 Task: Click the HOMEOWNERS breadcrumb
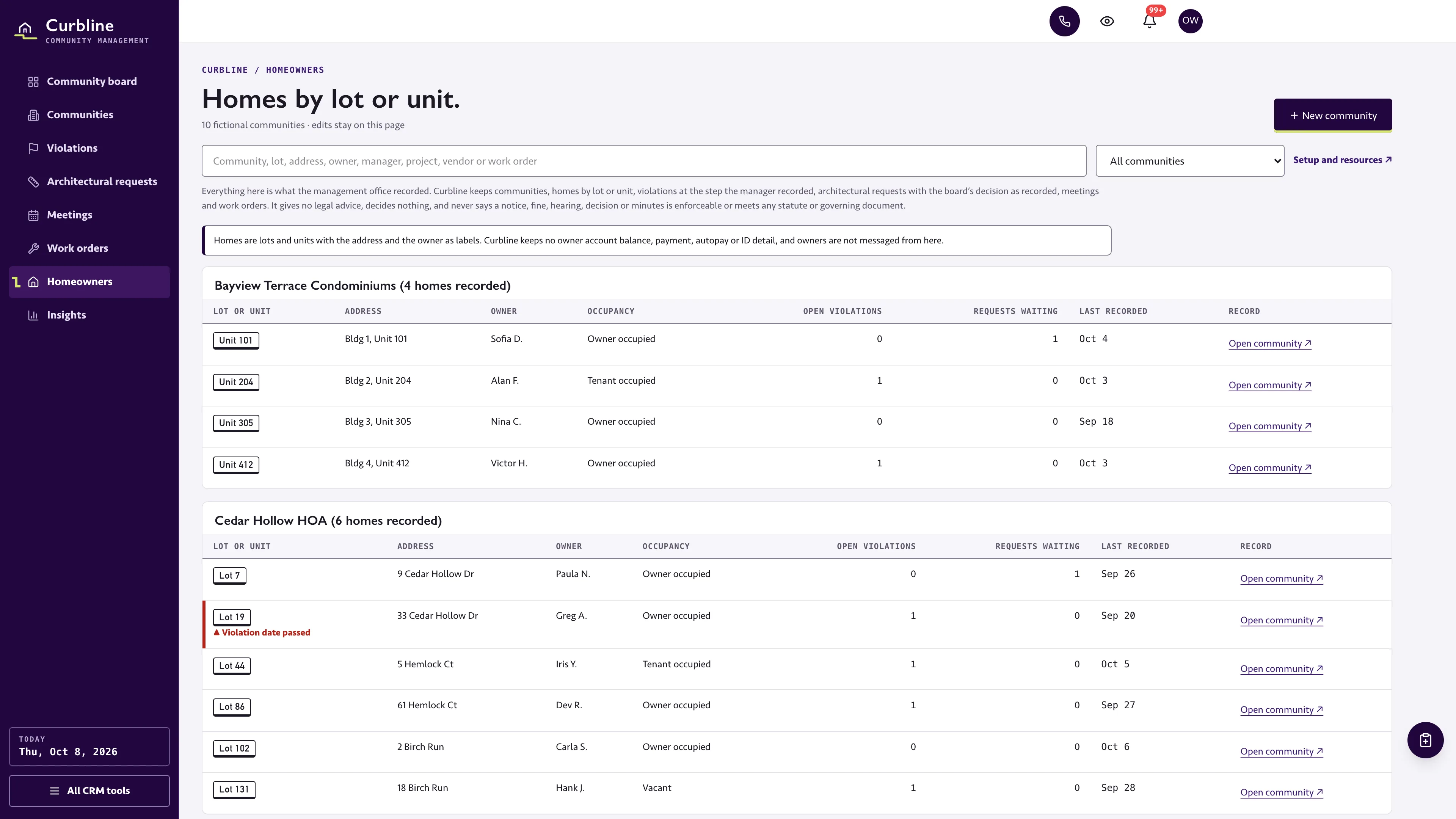coord(295,70)
